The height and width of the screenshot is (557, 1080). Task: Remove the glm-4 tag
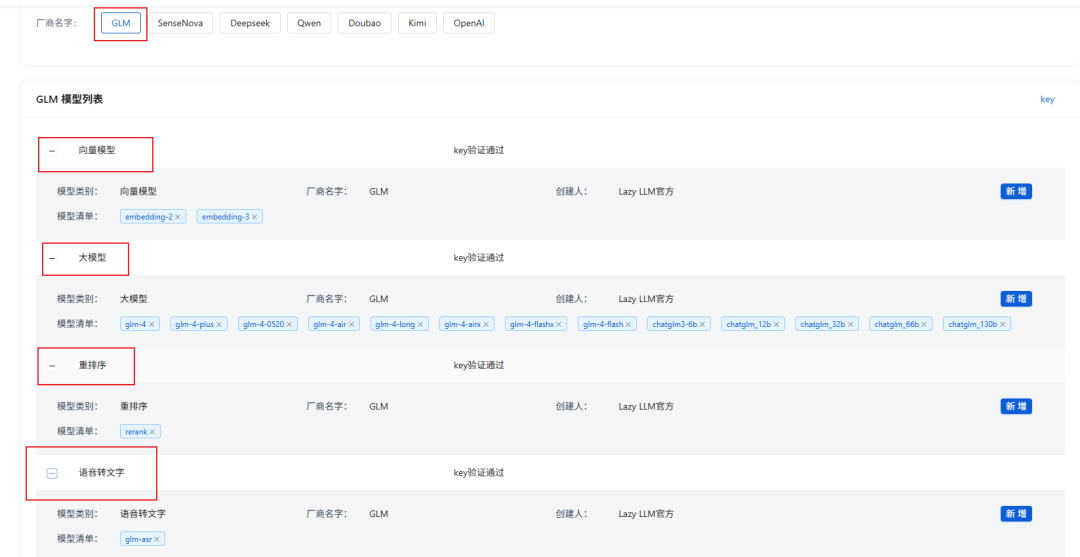pyautogui.click(x=152, y=324)
